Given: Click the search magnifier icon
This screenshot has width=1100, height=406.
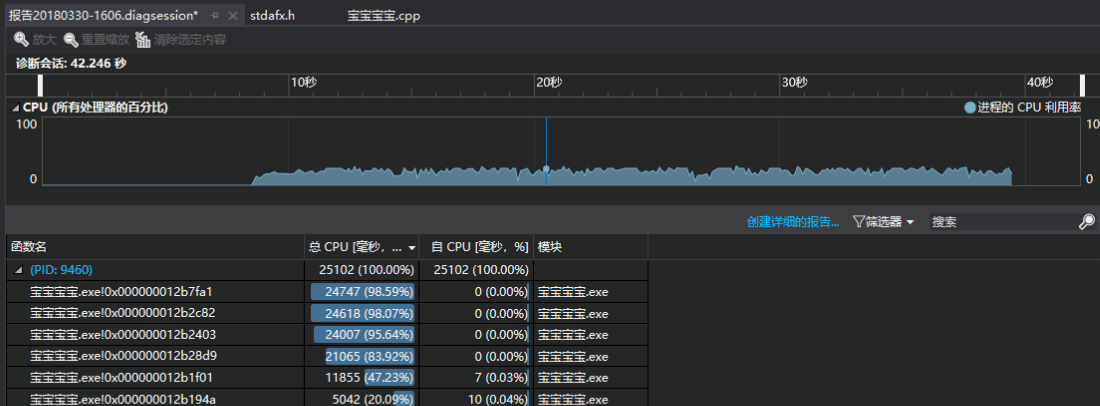Looking at the screenshot, I should 1086,222.
